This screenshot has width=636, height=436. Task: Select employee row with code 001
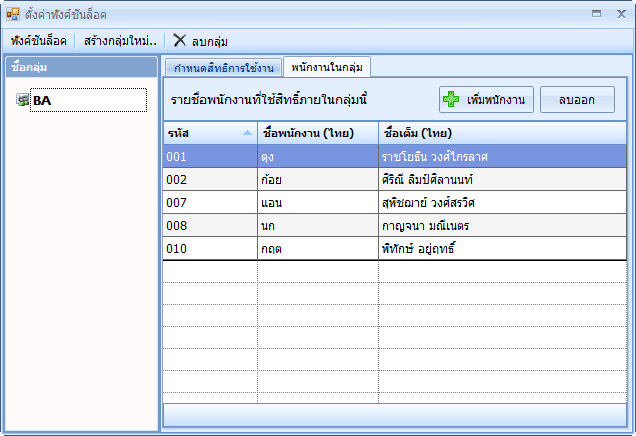coord(210,156)
